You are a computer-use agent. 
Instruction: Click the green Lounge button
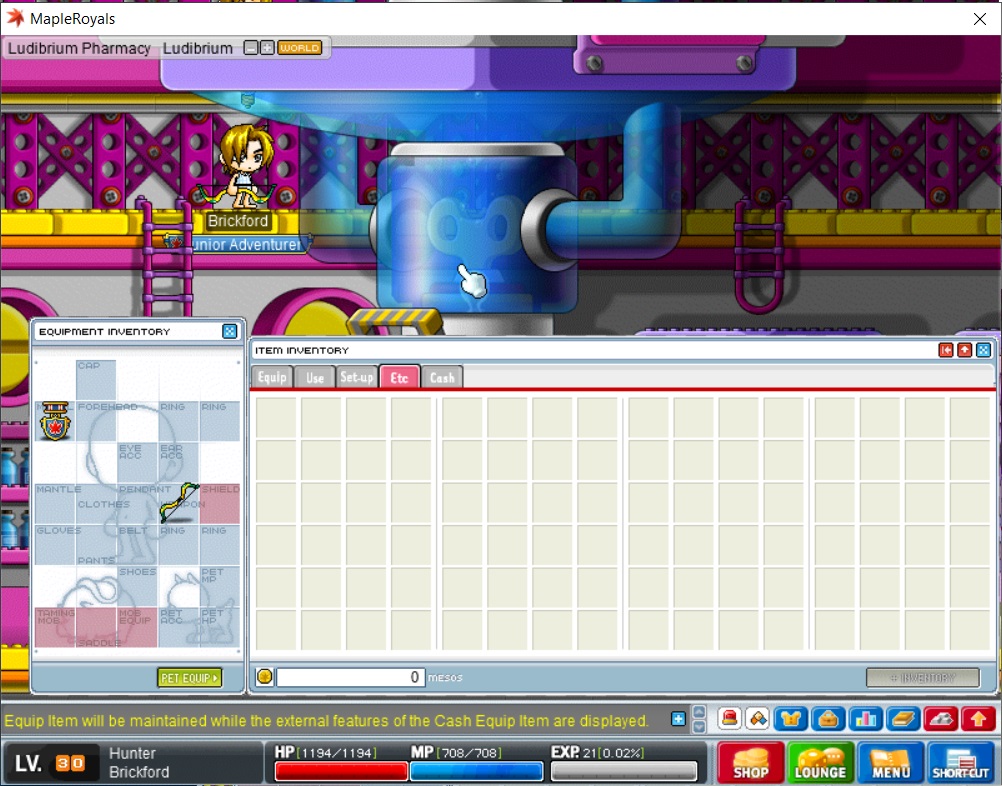click(x=820, y=762)
